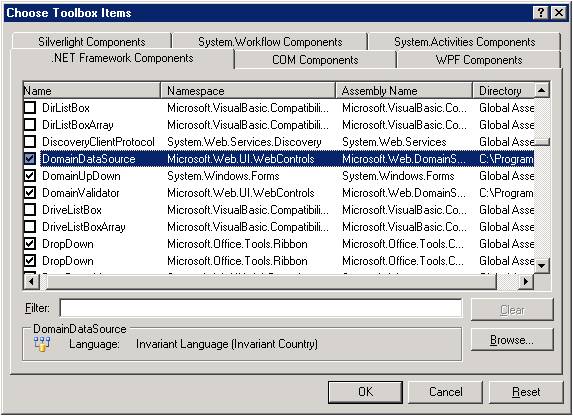Image resolution: width=573 pixels, height=416 pixels.
Task: Check the DirListBox checkbox
Action: pos(30,107)
